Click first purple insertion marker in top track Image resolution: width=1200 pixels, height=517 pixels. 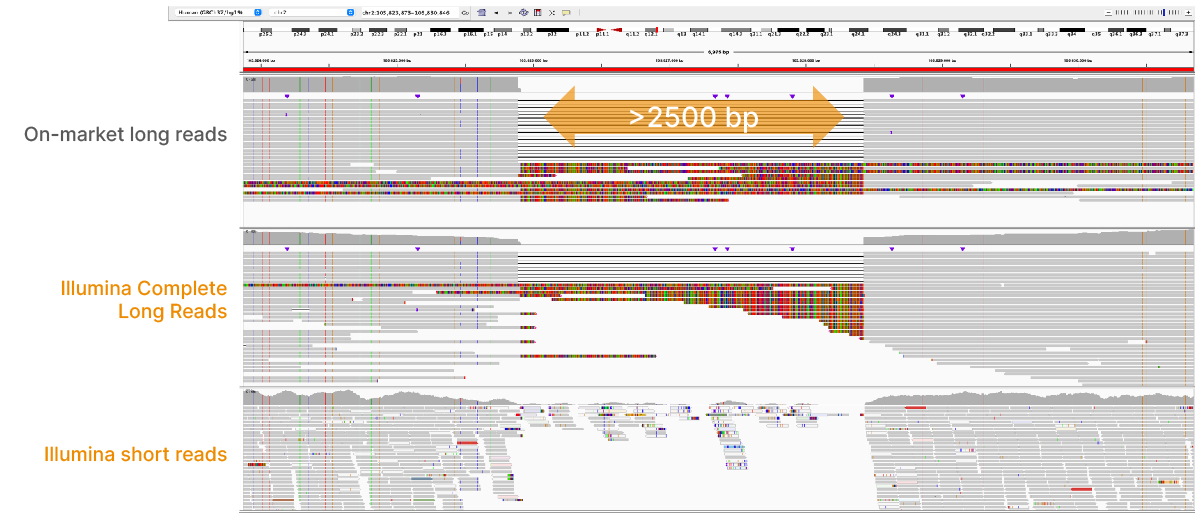pos(287,96)
